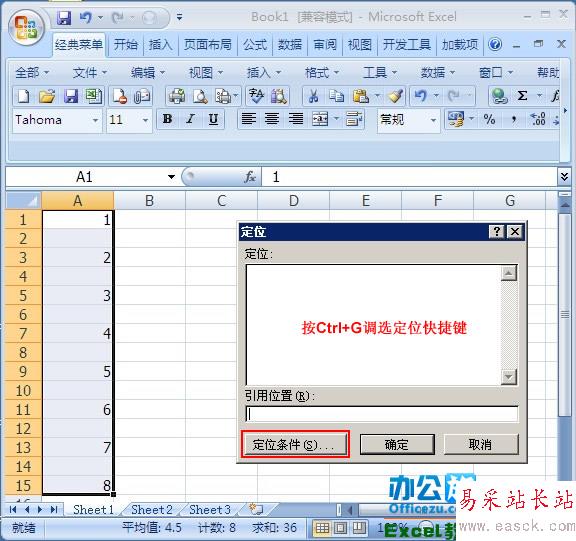Open the 编辑 menu
The width and height of the screenshot is (576, 541).
(x=148, y=72)
